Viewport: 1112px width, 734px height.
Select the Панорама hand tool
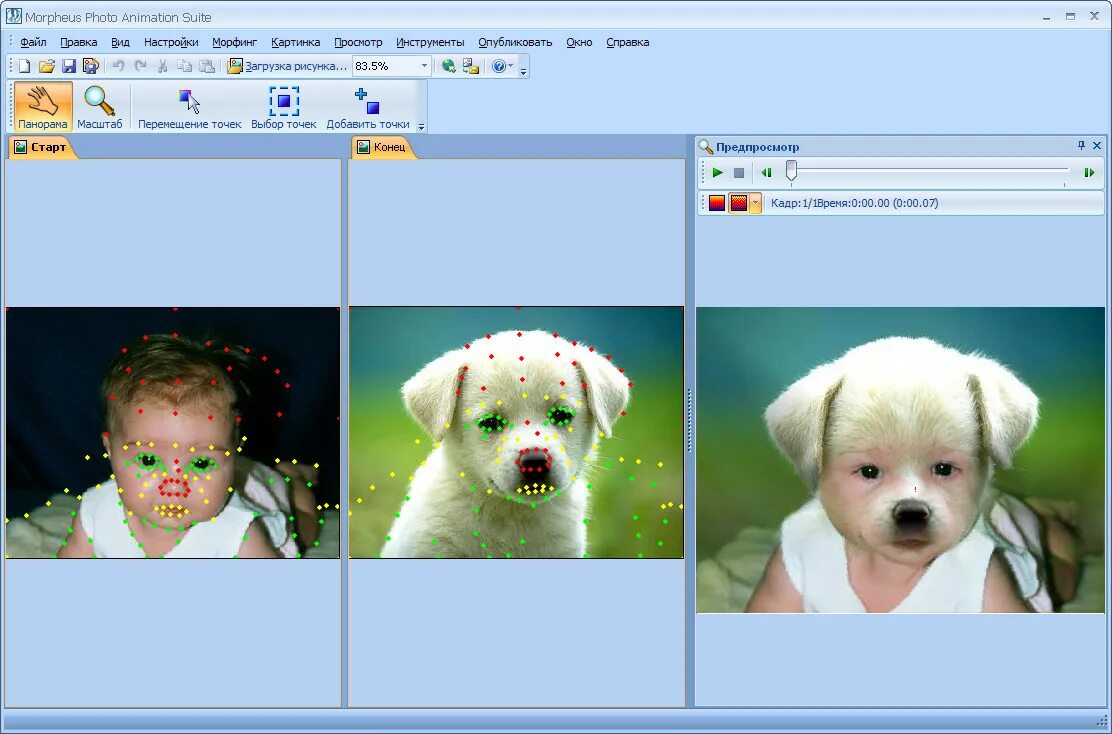[x=43, y=106]
